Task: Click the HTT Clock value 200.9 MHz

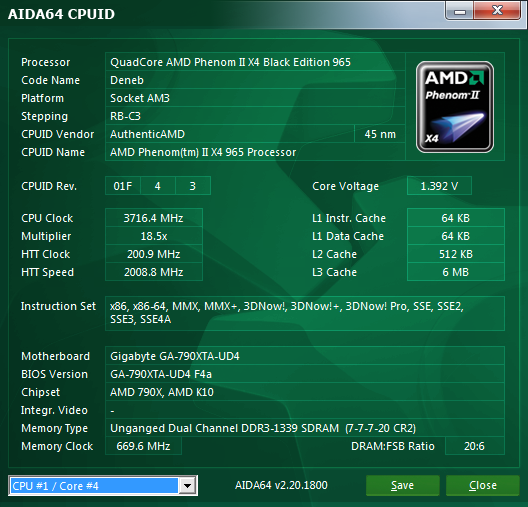Action: 154,254
